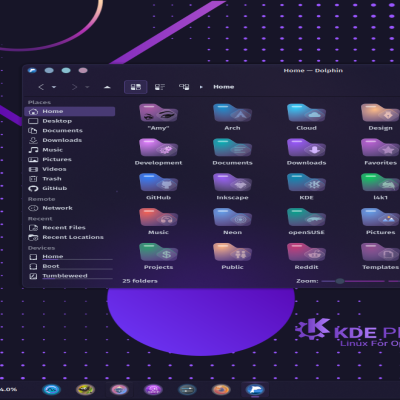Open Network under Remote
Image resolution: width=400 pixels, height=400 pixels.
(70, 208)
